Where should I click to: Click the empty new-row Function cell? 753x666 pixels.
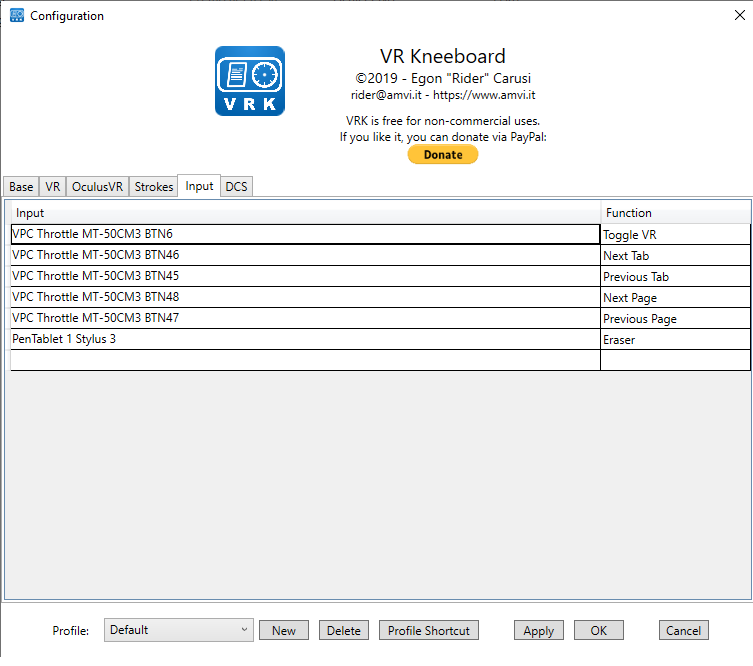pos(675,360)
